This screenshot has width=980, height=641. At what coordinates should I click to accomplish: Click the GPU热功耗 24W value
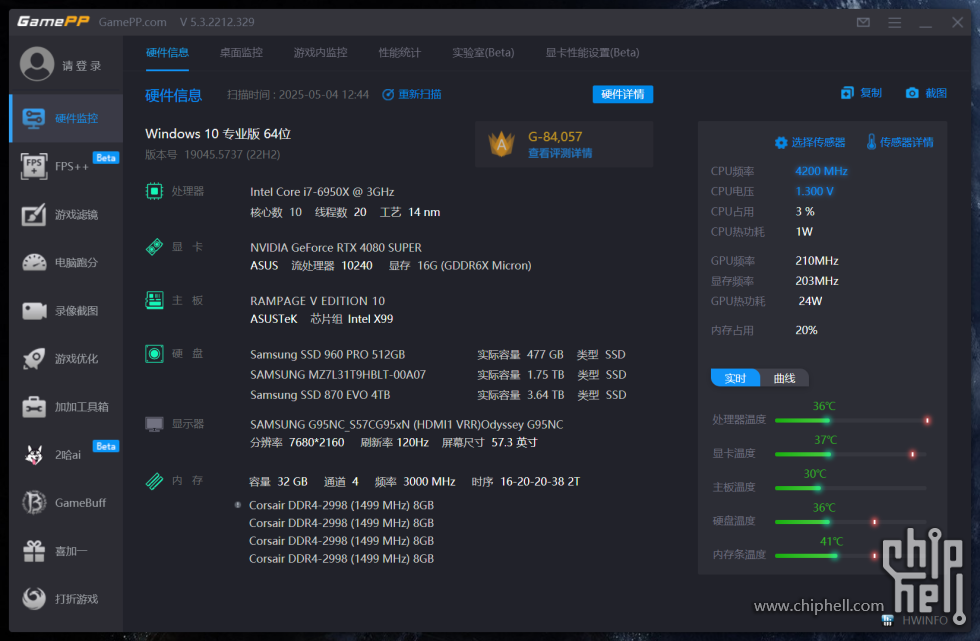(810, 301)
